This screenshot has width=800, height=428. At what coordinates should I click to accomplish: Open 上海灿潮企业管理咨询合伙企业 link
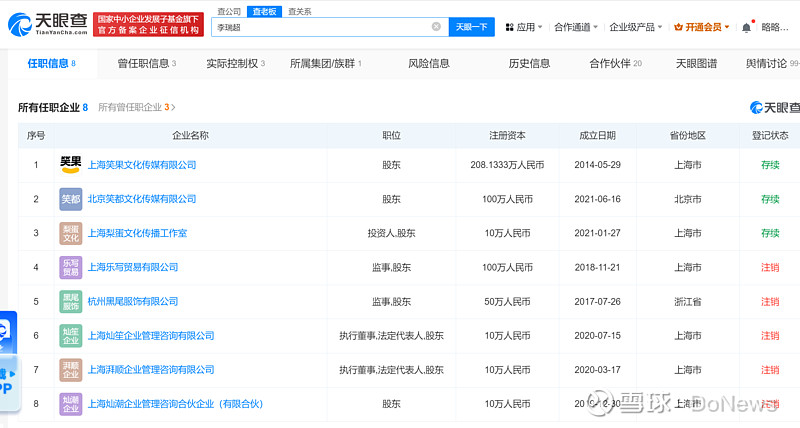coord(175,404)
